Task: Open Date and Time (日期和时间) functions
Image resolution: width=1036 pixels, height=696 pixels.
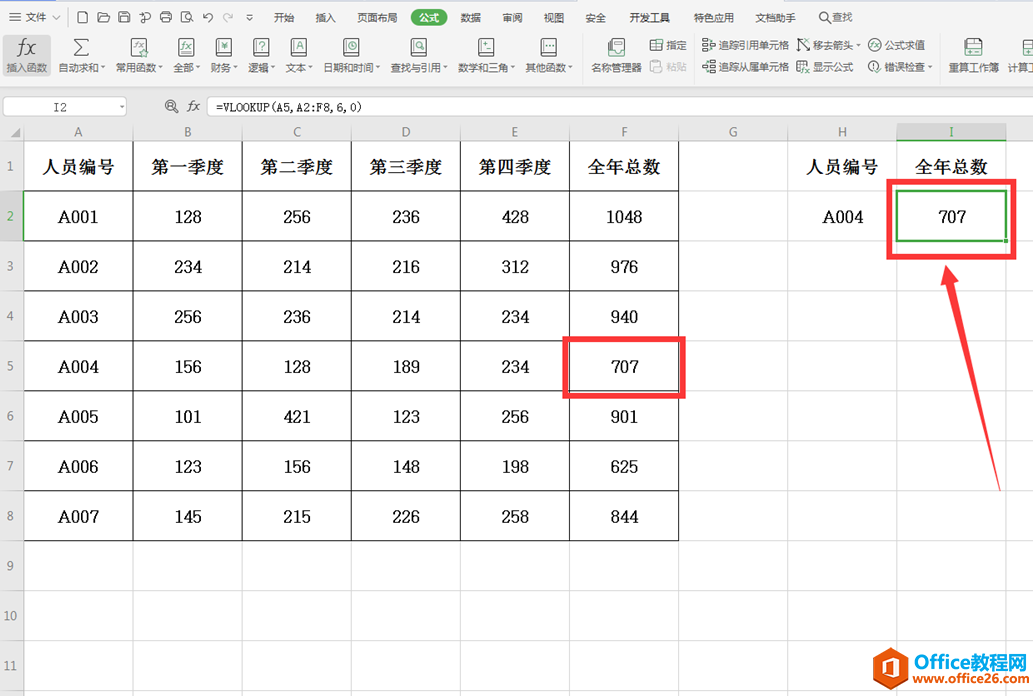Action: pos(352,55)
